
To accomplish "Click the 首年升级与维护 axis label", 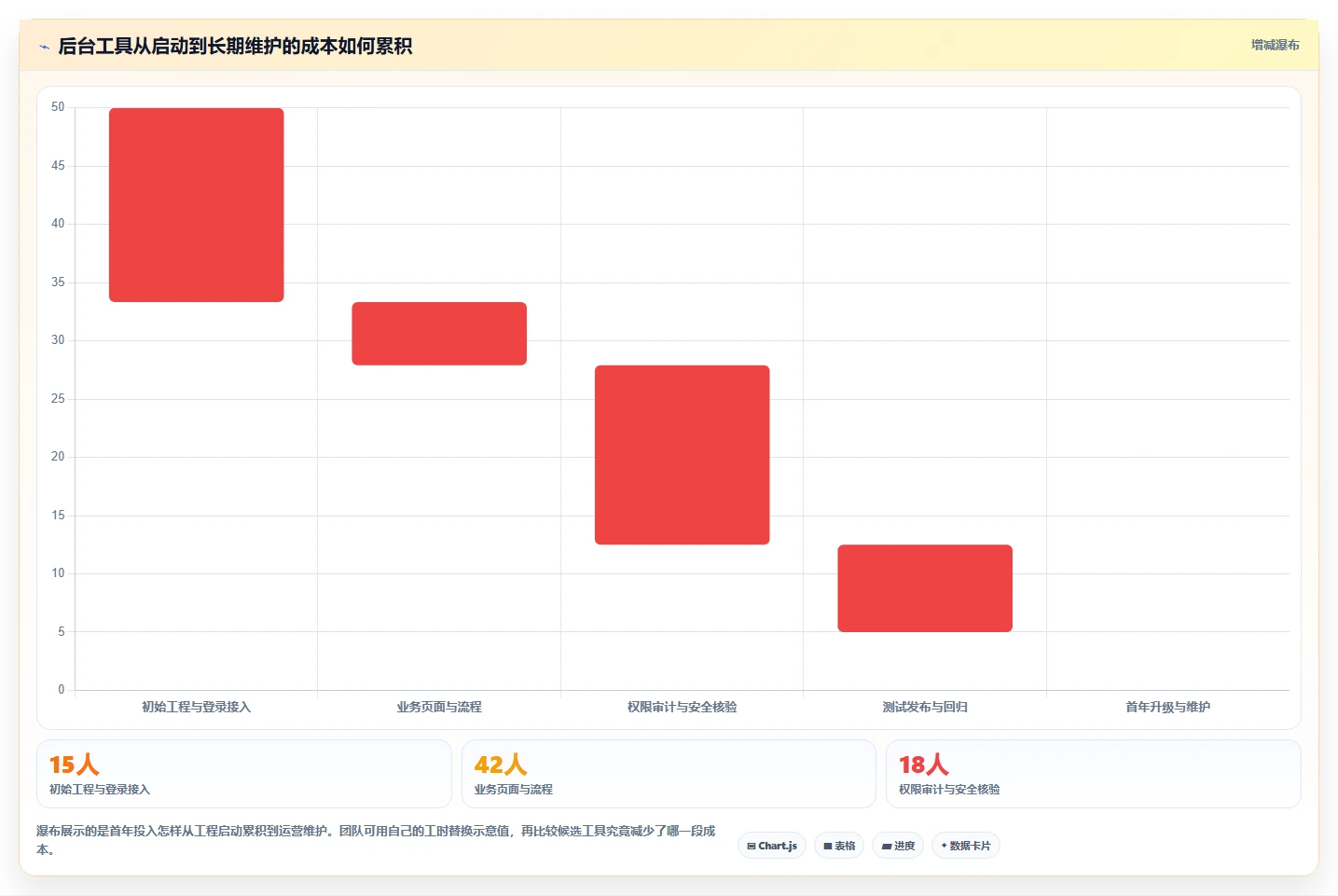I will (x=1167, y=707).
